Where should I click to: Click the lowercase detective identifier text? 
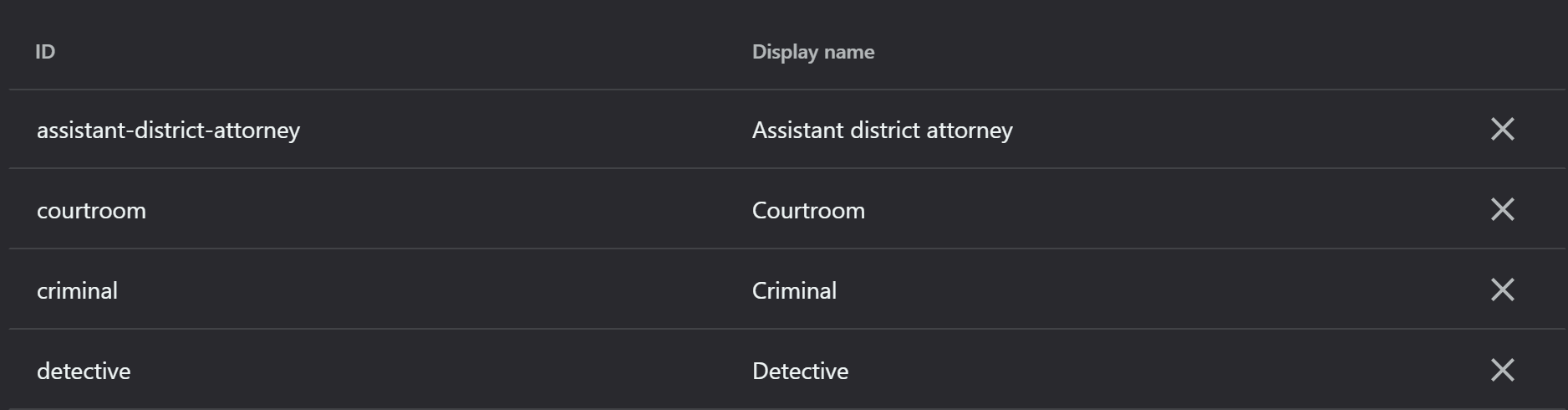84,371
